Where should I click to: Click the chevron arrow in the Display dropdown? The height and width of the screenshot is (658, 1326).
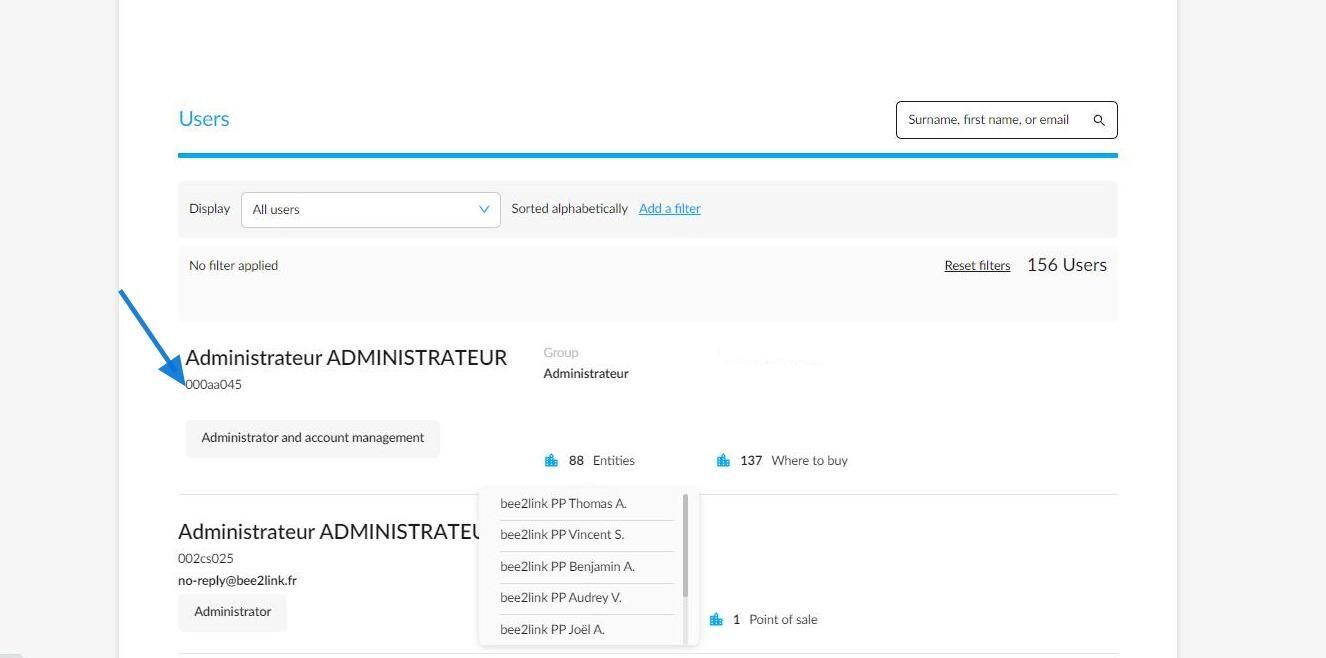(x=484, y=209)
